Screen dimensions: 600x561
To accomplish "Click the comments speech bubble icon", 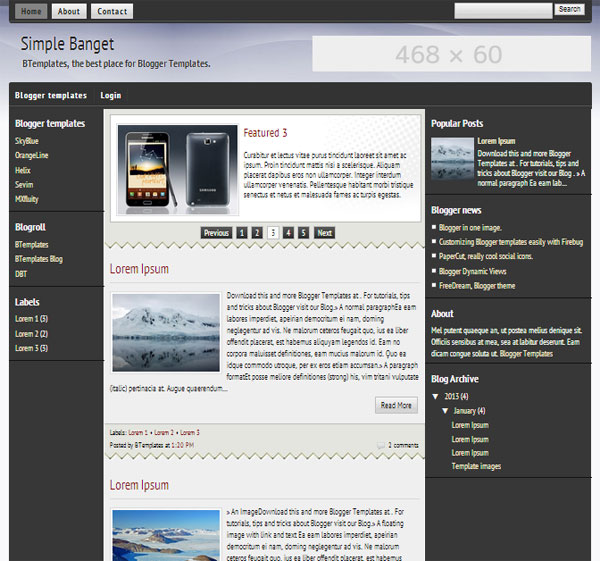I will pyautogui.click(x=381, y=444).
